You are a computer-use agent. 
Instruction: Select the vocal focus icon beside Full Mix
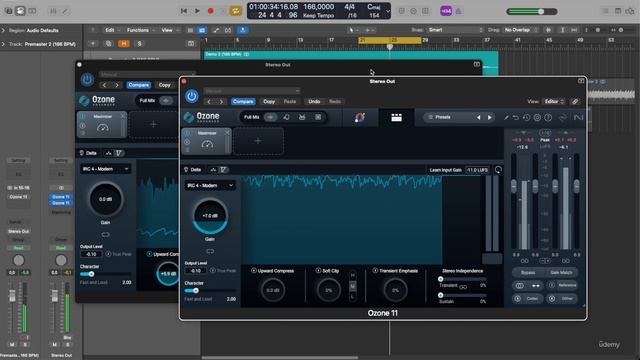(286, 117)
